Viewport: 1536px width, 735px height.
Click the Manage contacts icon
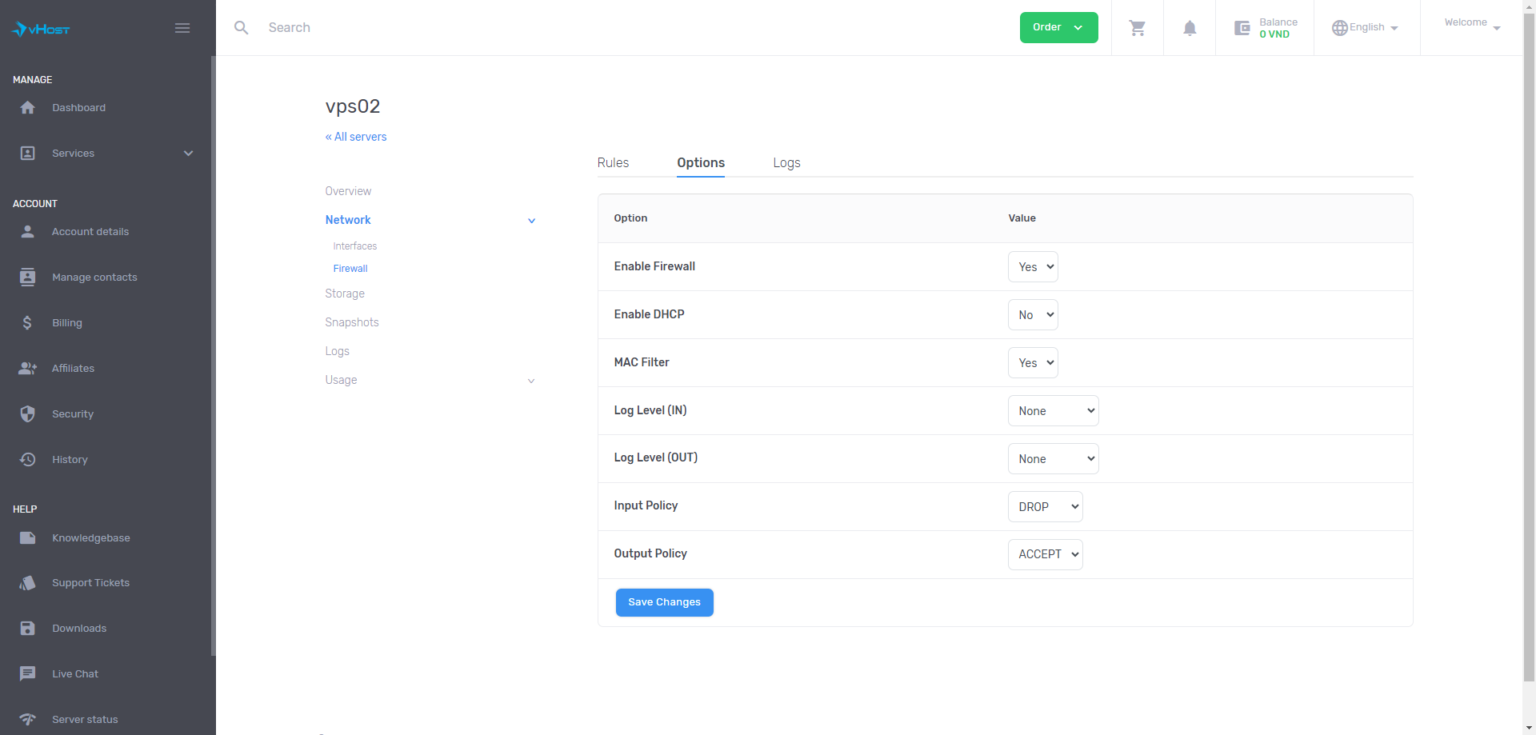tap(28, 277)
